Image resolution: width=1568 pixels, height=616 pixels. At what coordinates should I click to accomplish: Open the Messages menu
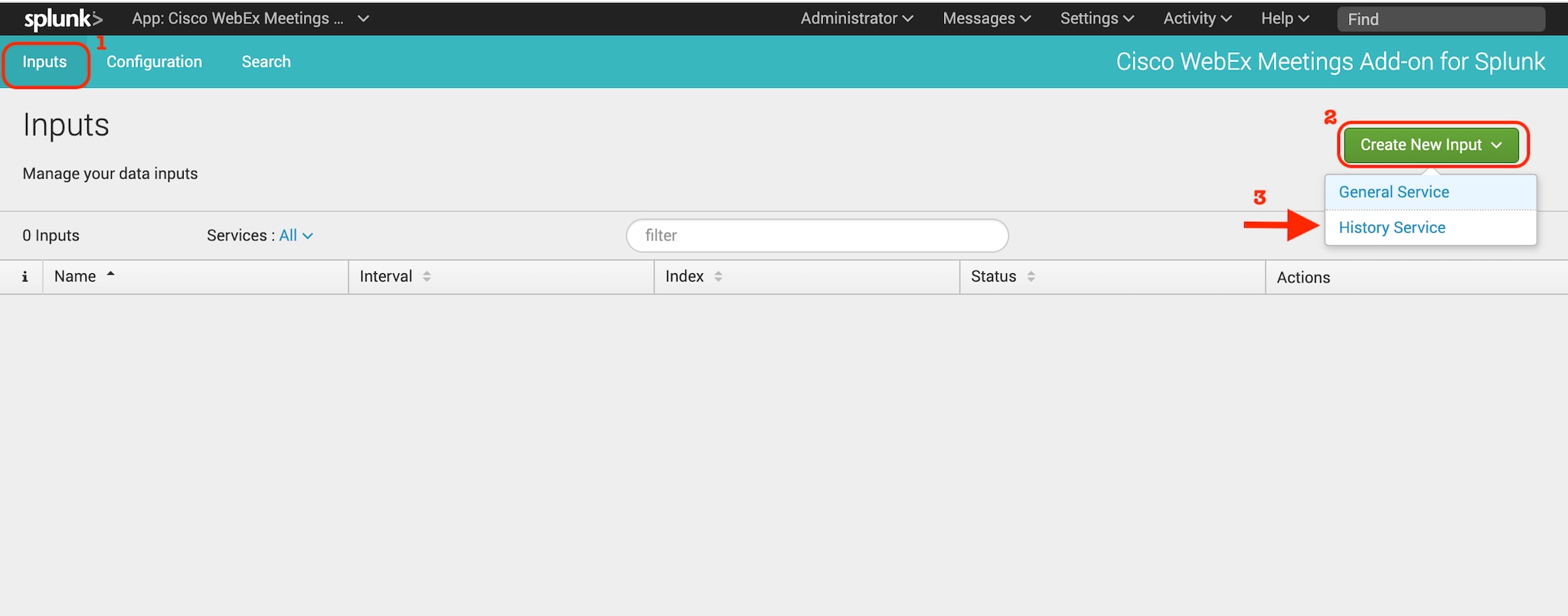point(987,18)
